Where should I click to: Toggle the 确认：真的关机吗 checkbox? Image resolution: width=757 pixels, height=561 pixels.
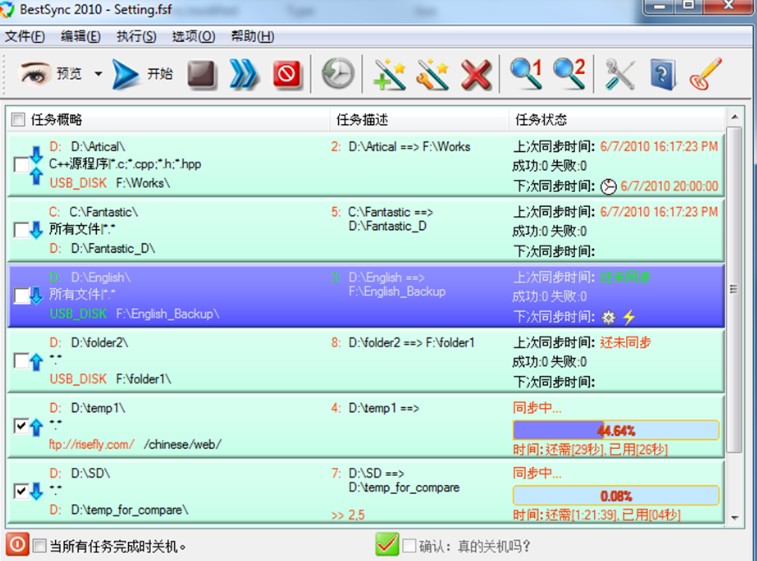(409, 546)
